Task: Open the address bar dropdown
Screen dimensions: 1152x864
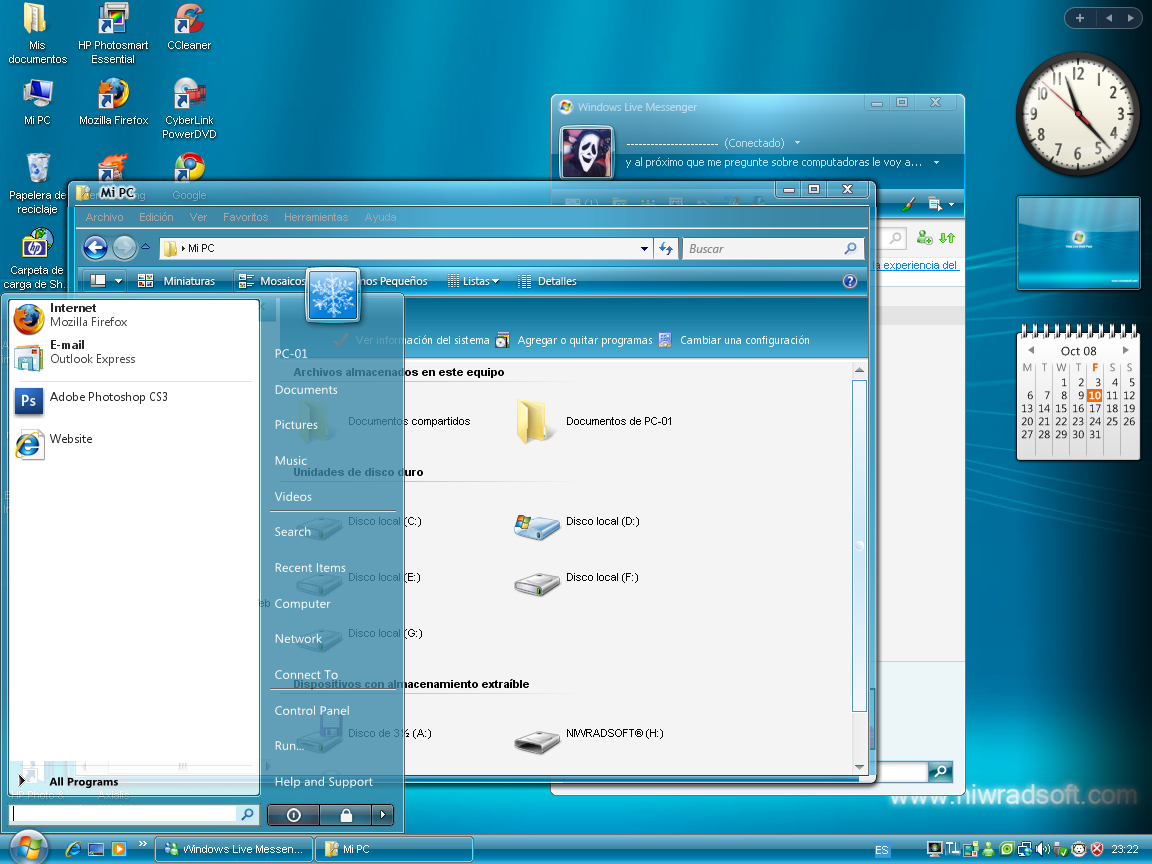Action: click(x=644, y=248)
